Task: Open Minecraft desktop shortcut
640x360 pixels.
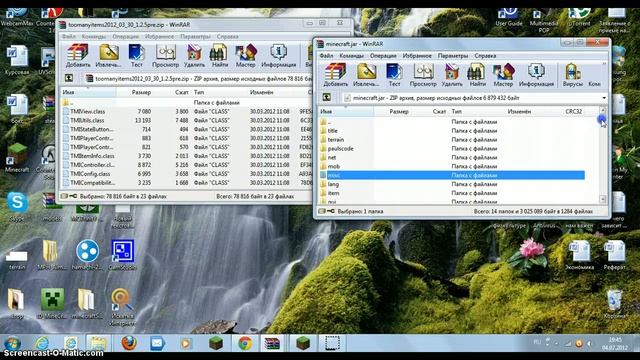Action: (17, 158)
